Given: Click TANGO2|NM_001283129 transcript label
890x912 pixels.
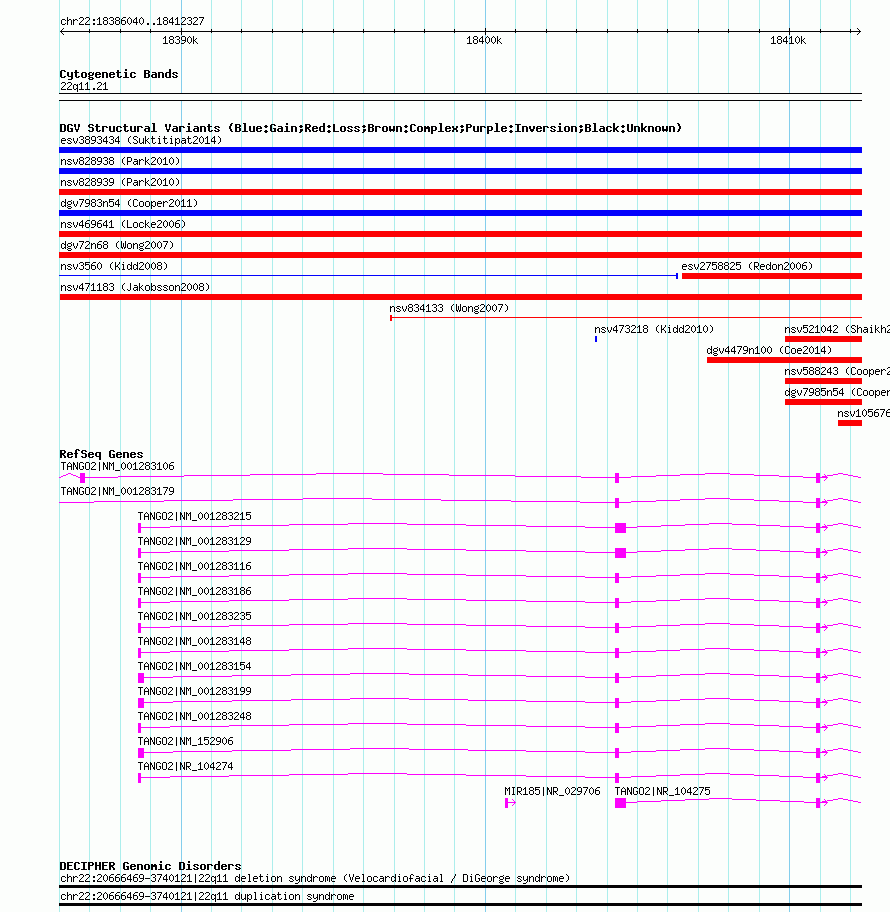Looking at the screenshot, I should coord(194,541).
